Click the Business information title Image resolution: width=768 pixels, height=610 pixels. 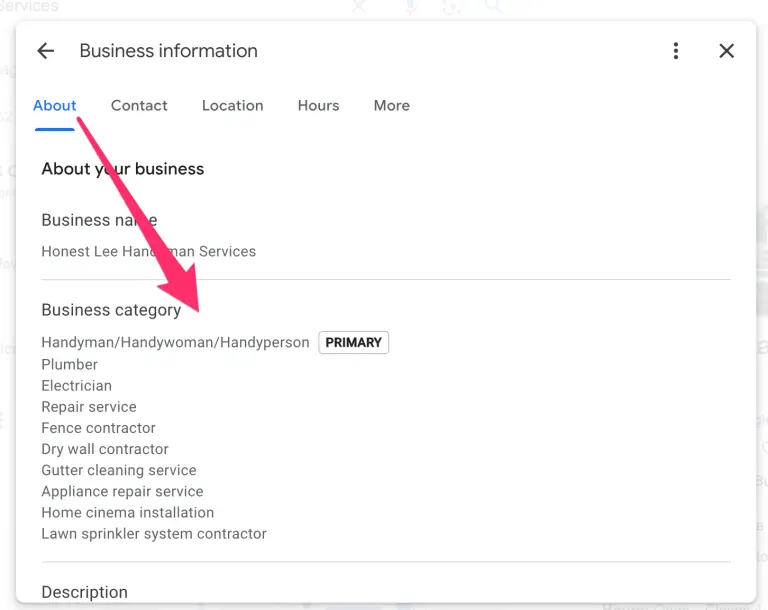pos(168,51)
